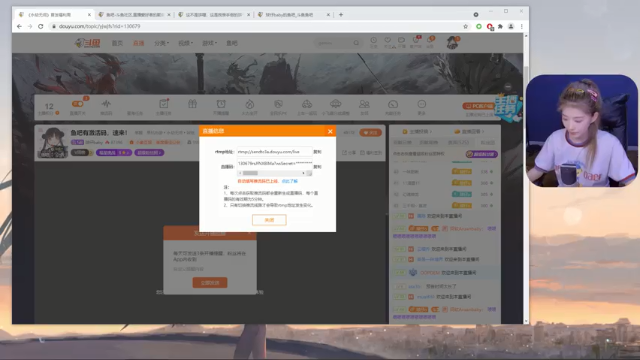
Task: Go back in Chrome
Action: [19, 26]
